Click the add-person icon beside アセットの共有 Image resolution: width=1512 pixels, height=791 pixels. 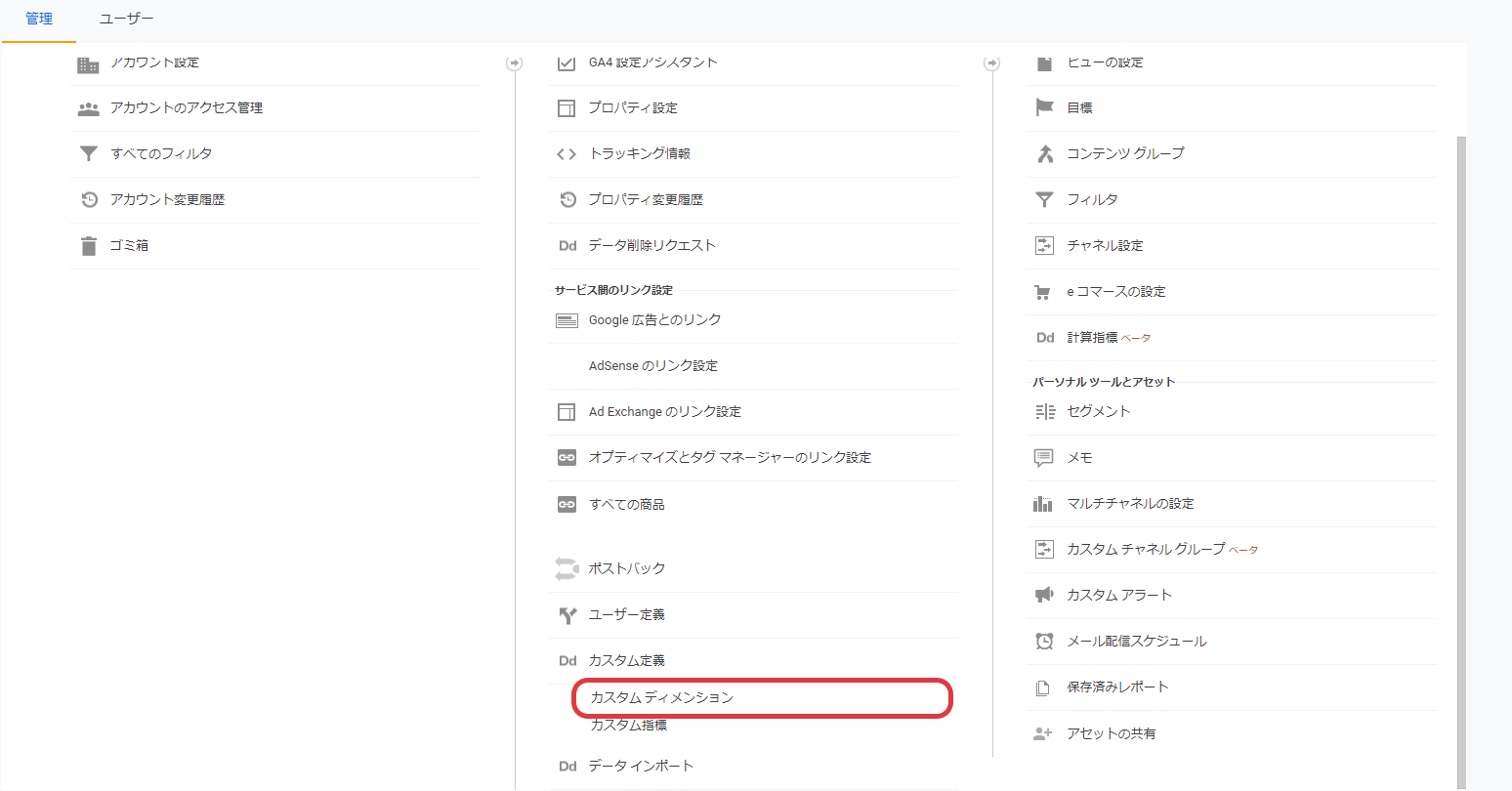point(1043,733)
